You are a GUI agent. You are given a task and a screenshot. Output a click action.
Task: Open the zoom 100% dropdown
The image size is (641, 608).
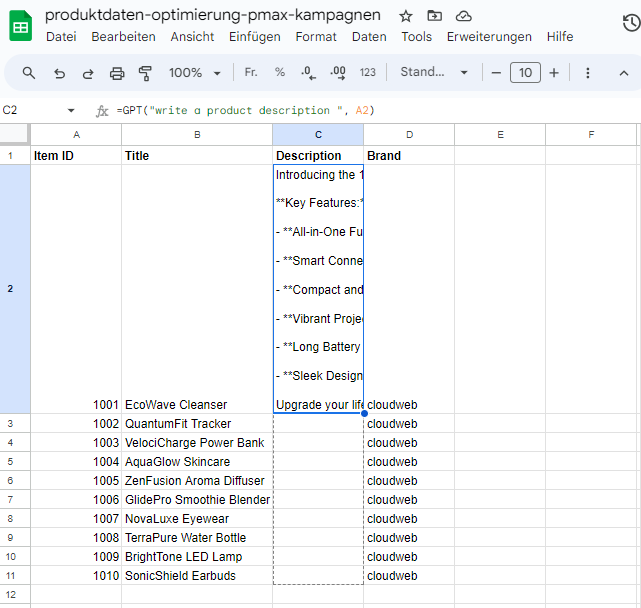tap(195, 73)
